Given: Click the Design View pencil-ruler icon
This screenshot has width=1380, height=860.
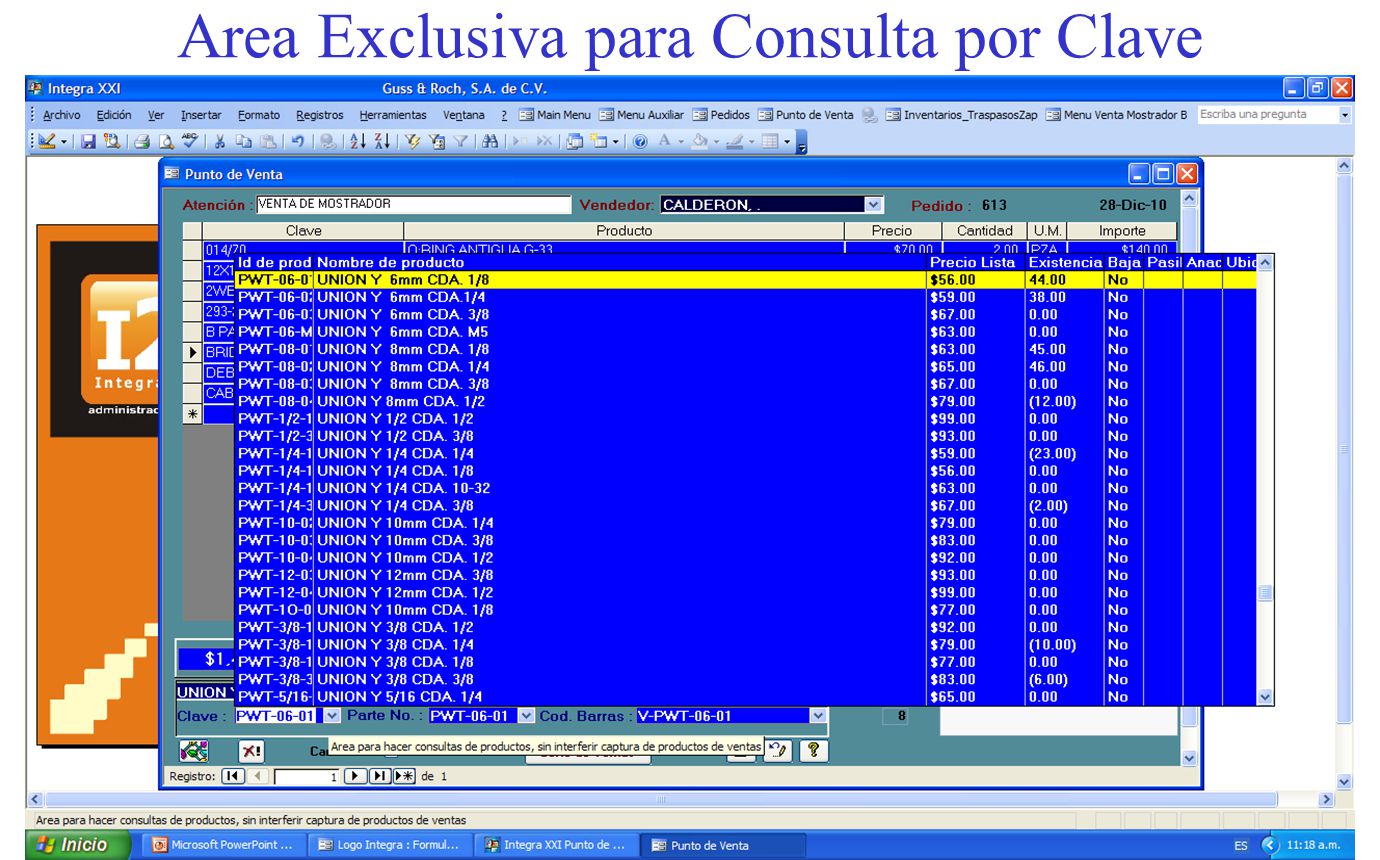Looking at the screenshot, I should 46,143.
